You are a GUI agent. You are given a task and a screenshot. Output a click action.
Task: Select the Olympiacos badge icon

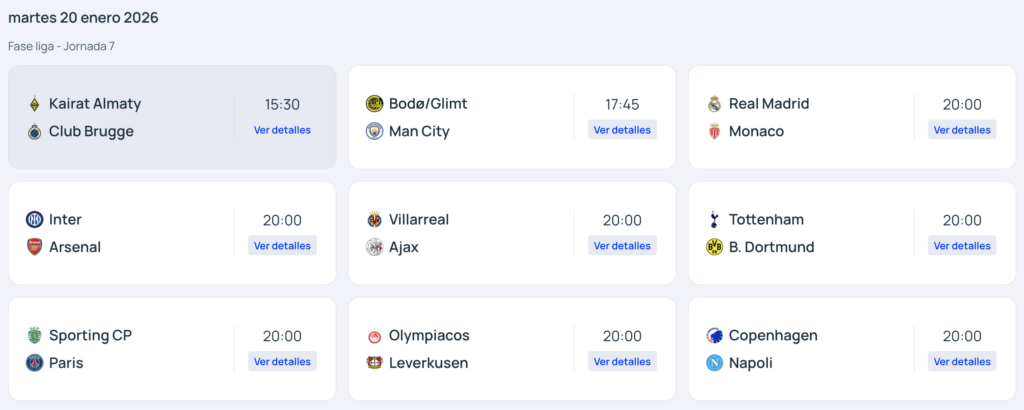(375, 336)
